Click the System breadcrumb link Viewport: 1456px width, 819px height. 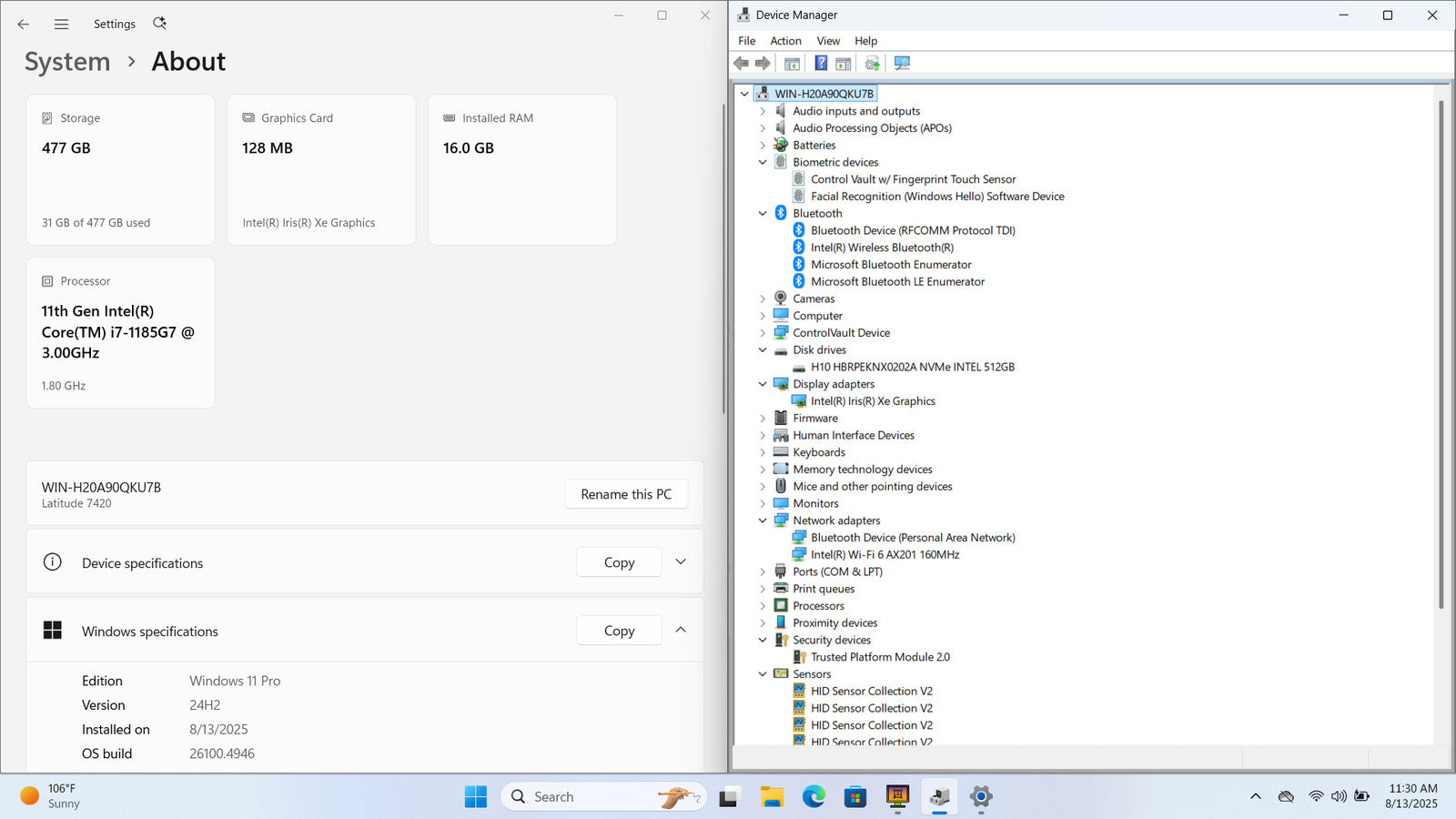[67, 62]
